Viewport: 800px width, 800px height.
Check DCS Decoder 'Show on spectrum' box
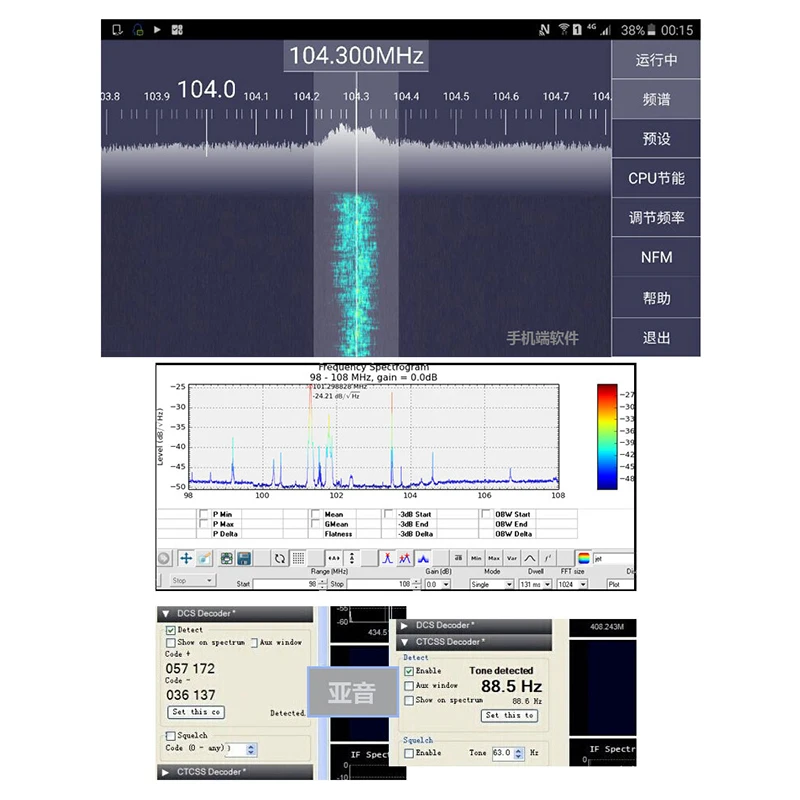tap(171, 642)
